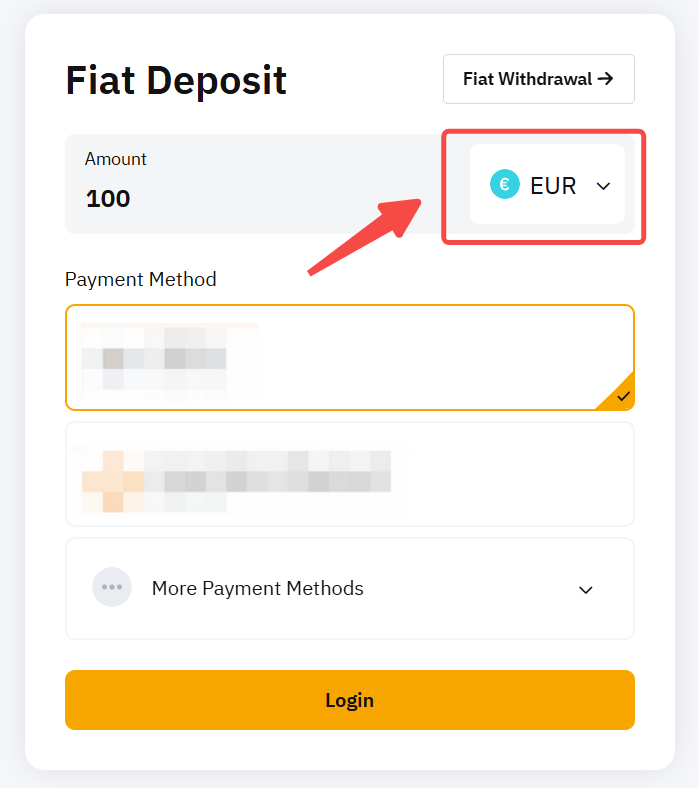Click the blurred orange logo in second payment option
The height and width of the screenshot is (788, 699).
pos(111,480)
